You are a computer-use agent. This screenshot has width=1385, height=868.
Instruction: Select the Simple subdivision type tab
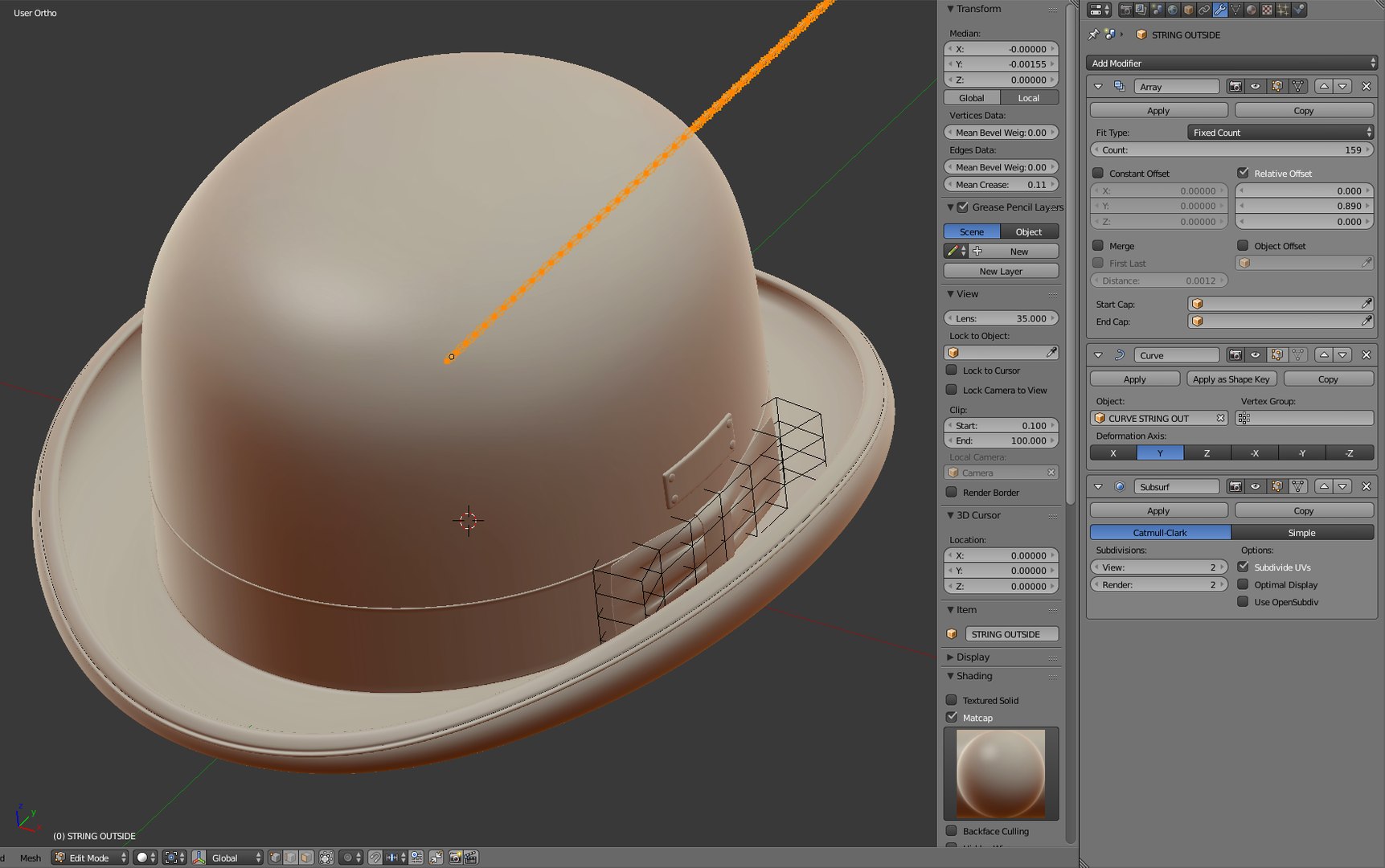tap(1302, 532)
